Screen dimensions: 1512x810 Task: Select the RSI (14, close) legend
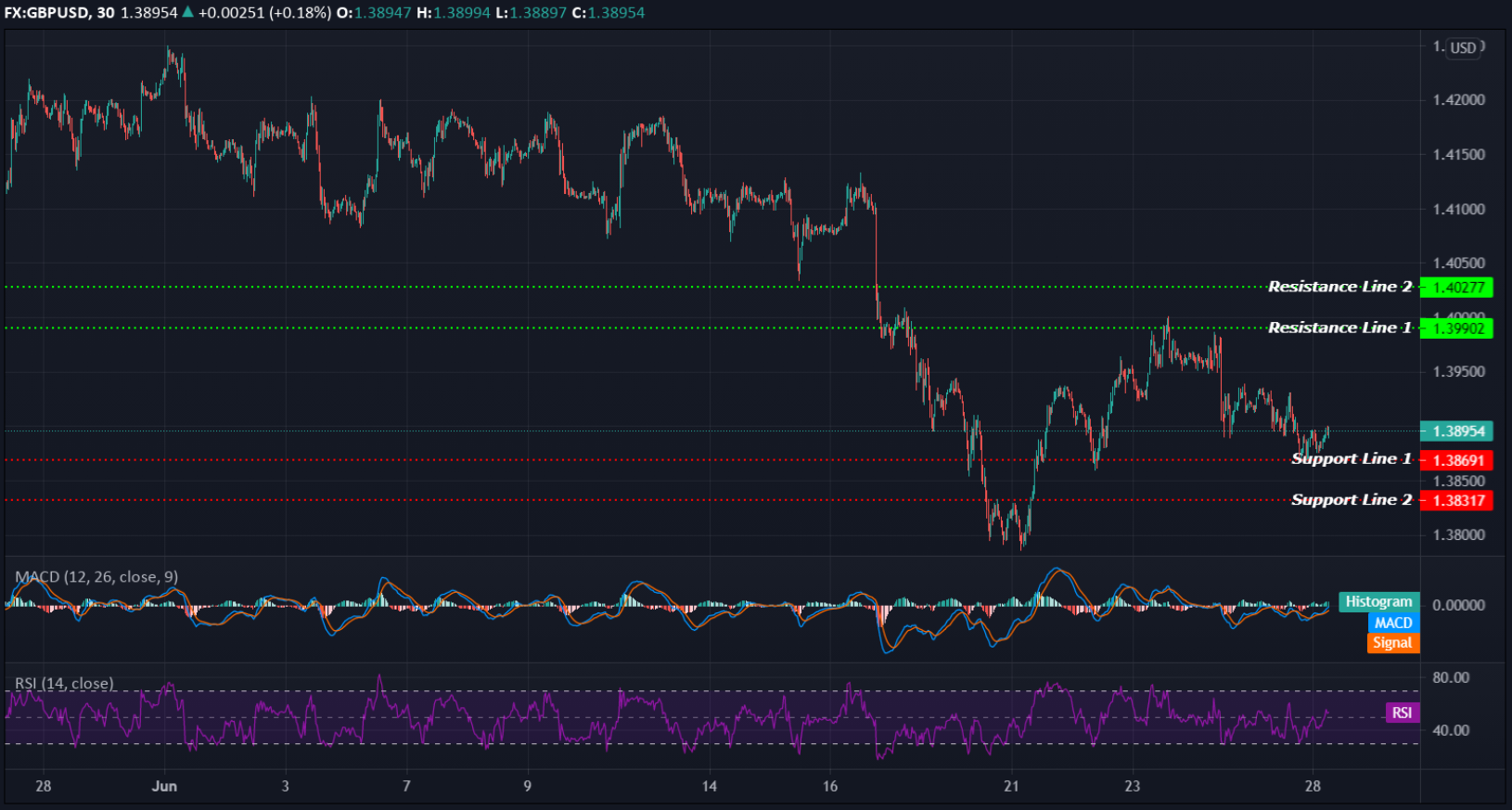click(64, 684)
